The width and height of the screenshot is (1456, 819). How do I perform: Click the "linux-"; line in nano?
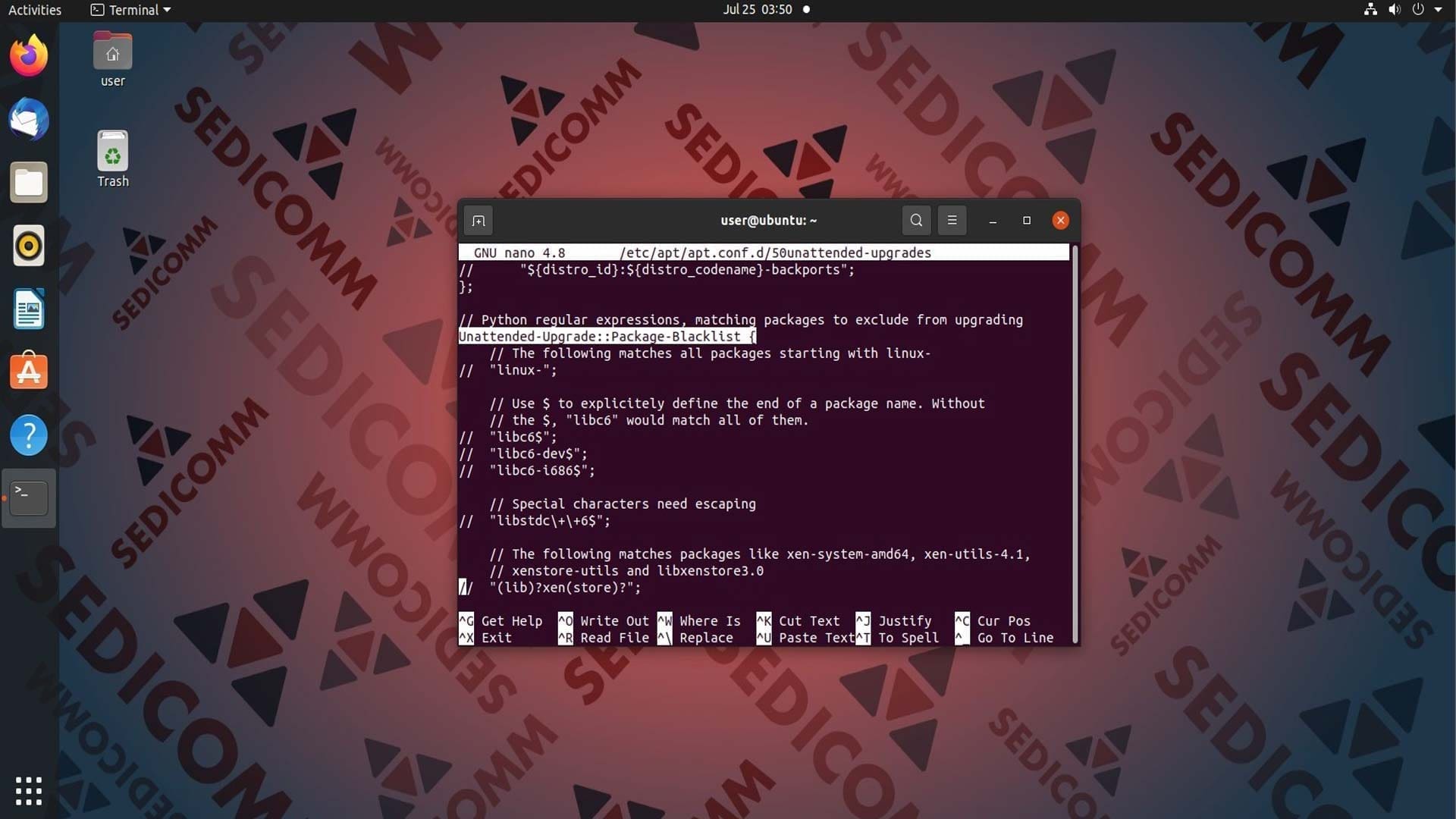507,370
